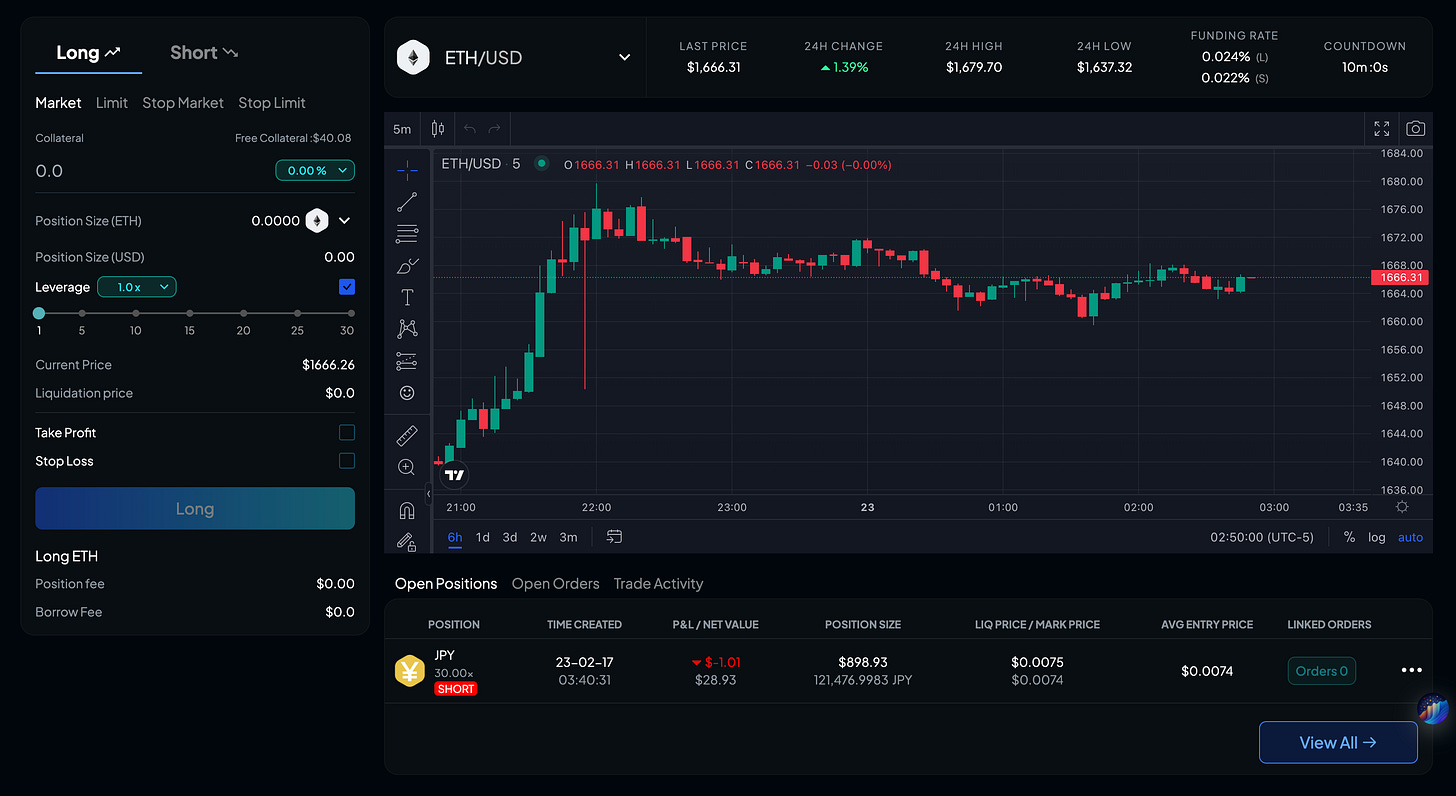Select the Limit order type
The width and height of the screenshot is (1456, 796).
coord(112,103)
